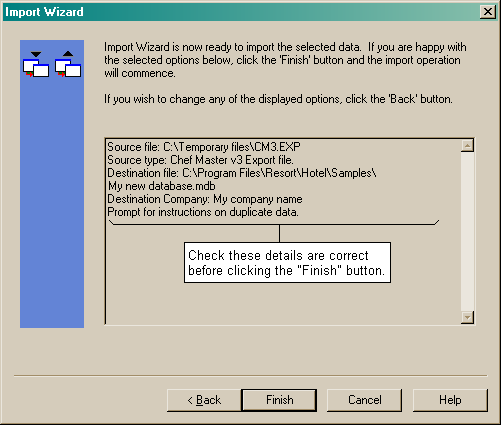This screenshot has height=425, width=501.
Task: Select 'Prompt for instructions on duplicate data.' line
Action: [x=203, y=212]
